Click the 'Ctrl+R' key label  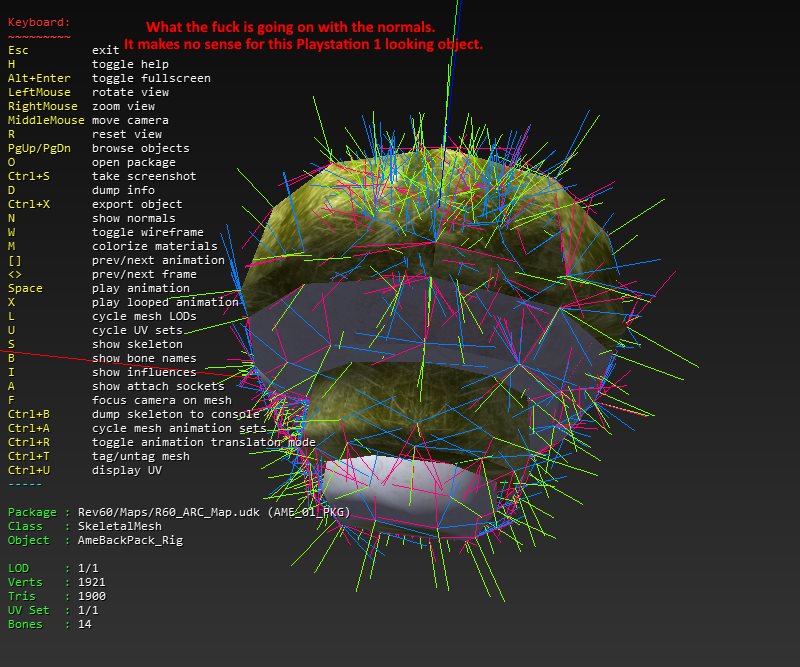(29, 442)
